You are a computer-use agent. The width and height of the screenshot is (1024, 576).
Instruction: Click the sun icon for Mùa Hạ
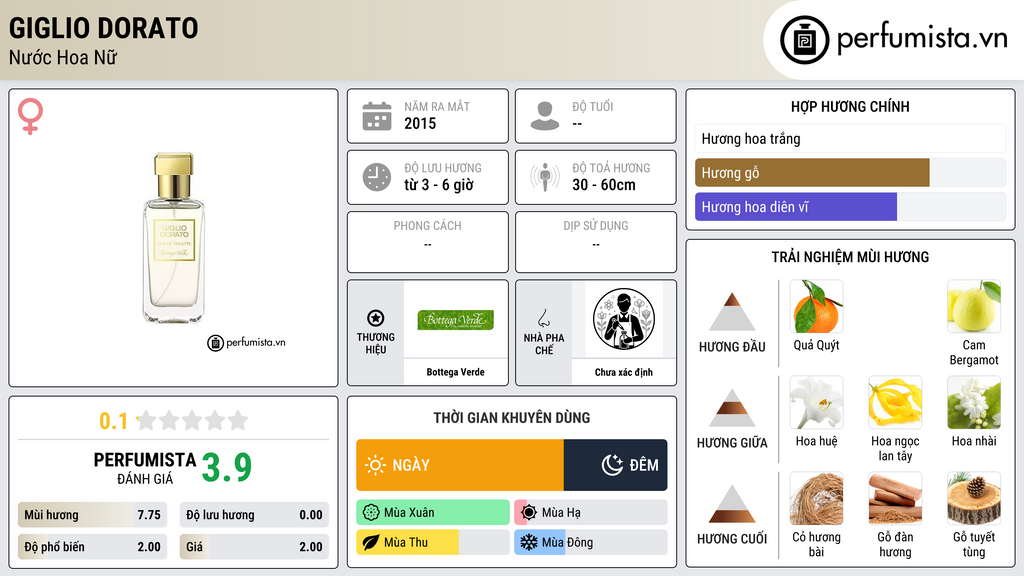click(x=529, y=513)
